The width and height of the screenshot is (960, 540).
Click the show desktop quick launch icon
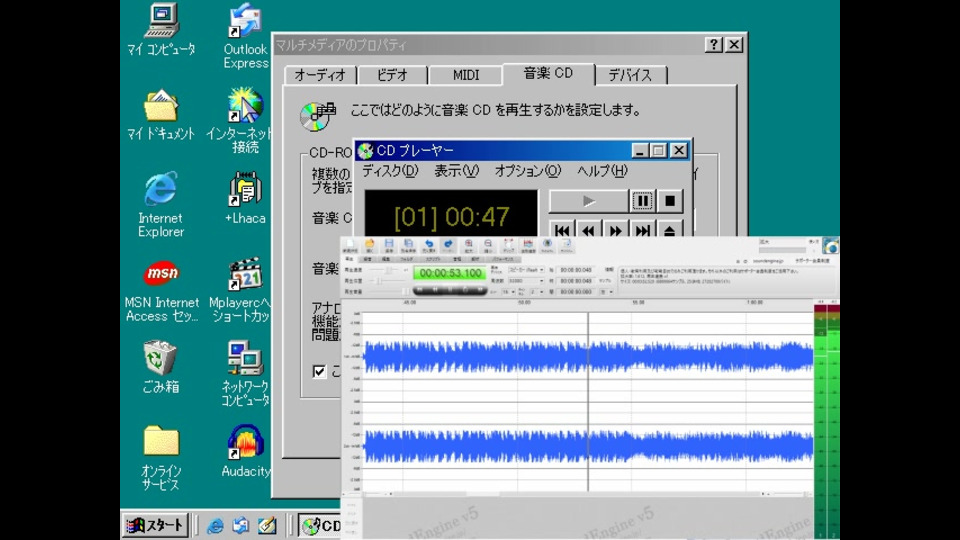point(267,525)
